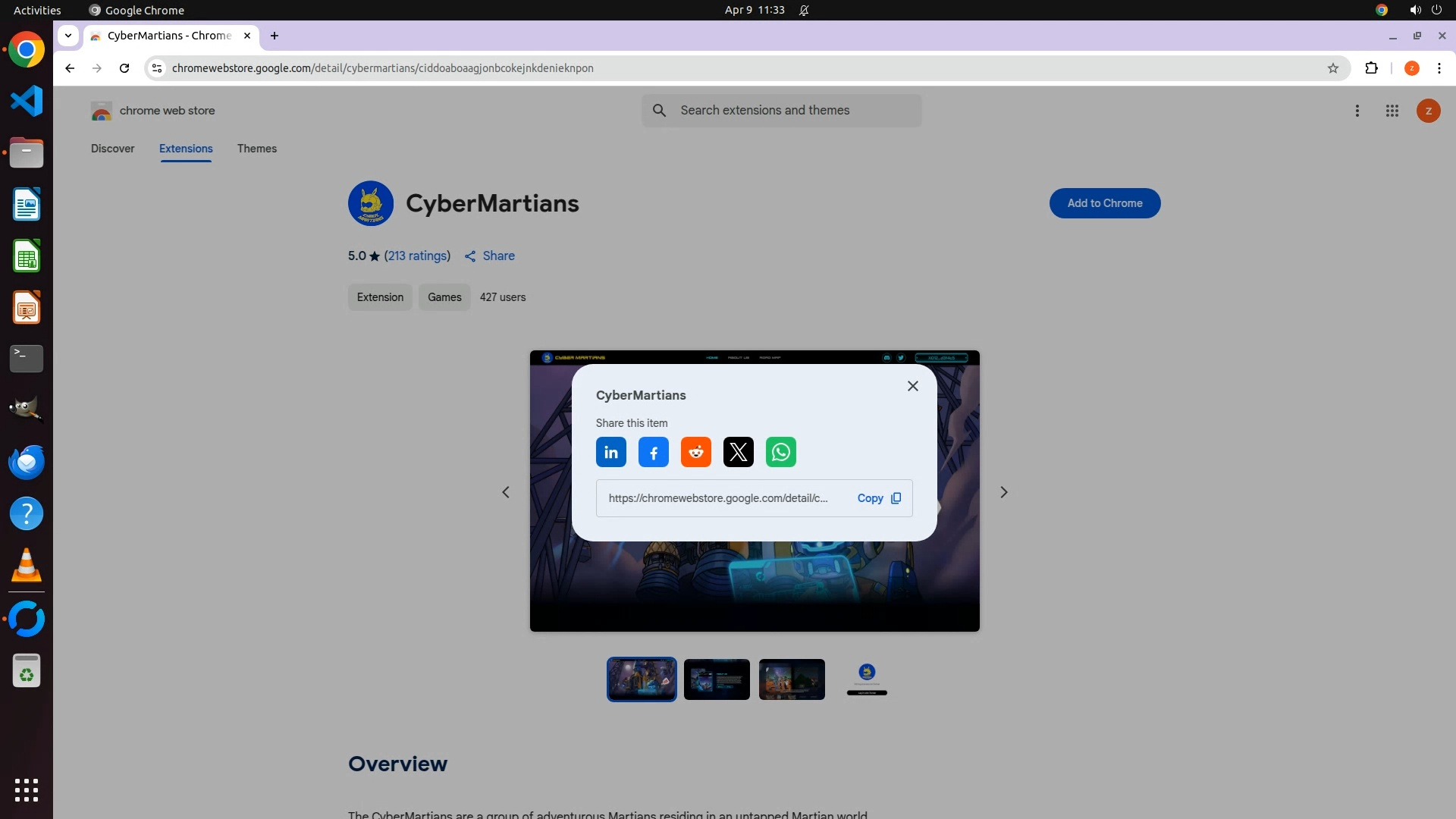Switch to the Themes tab
This screenshot has width=1456, height=819.
[256, 149]
